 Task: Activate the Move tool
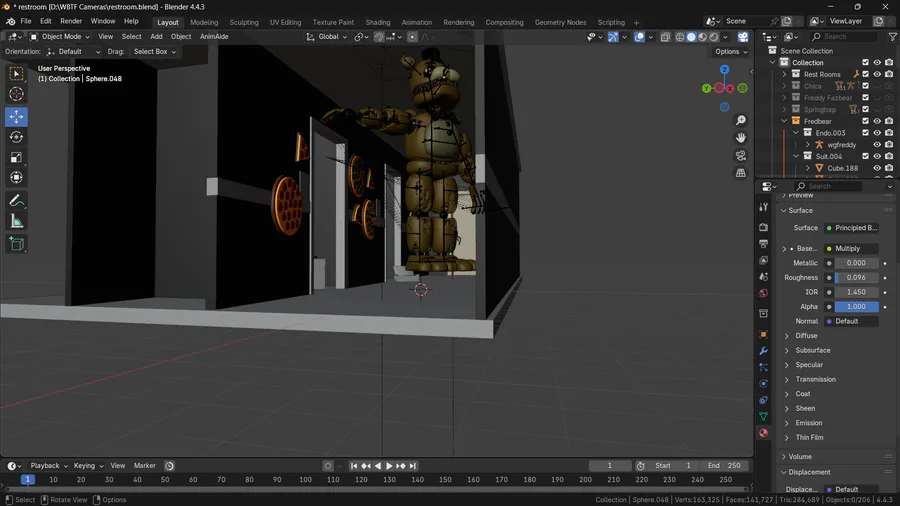17,117
